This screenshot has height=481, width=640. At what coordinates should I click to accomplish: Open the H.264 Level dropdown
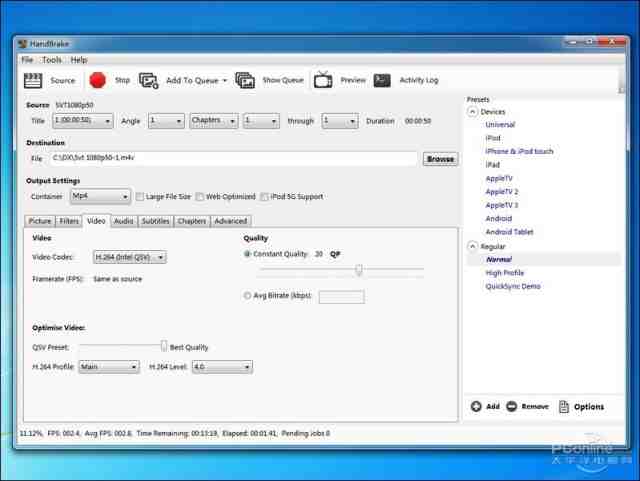point(222,367)
